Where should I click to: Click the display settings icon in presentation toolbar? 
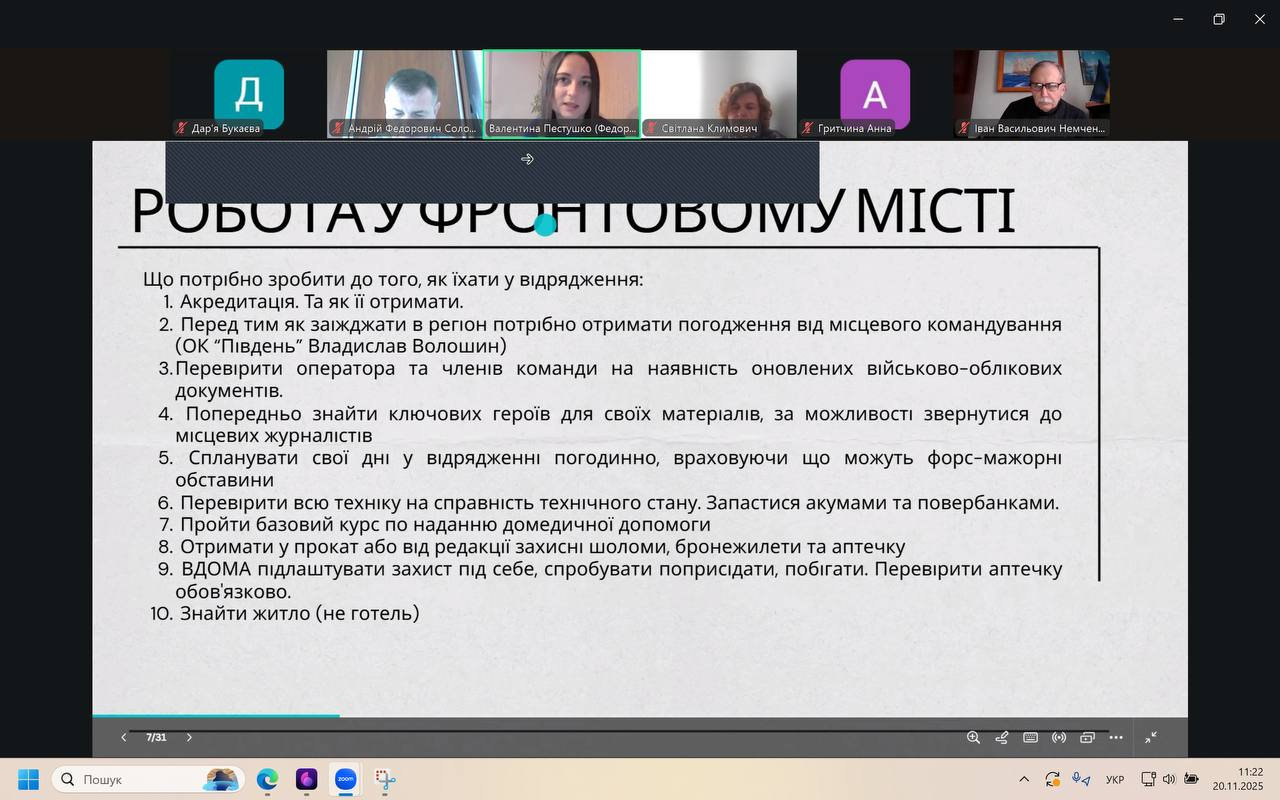click(x=1087, y=738)
